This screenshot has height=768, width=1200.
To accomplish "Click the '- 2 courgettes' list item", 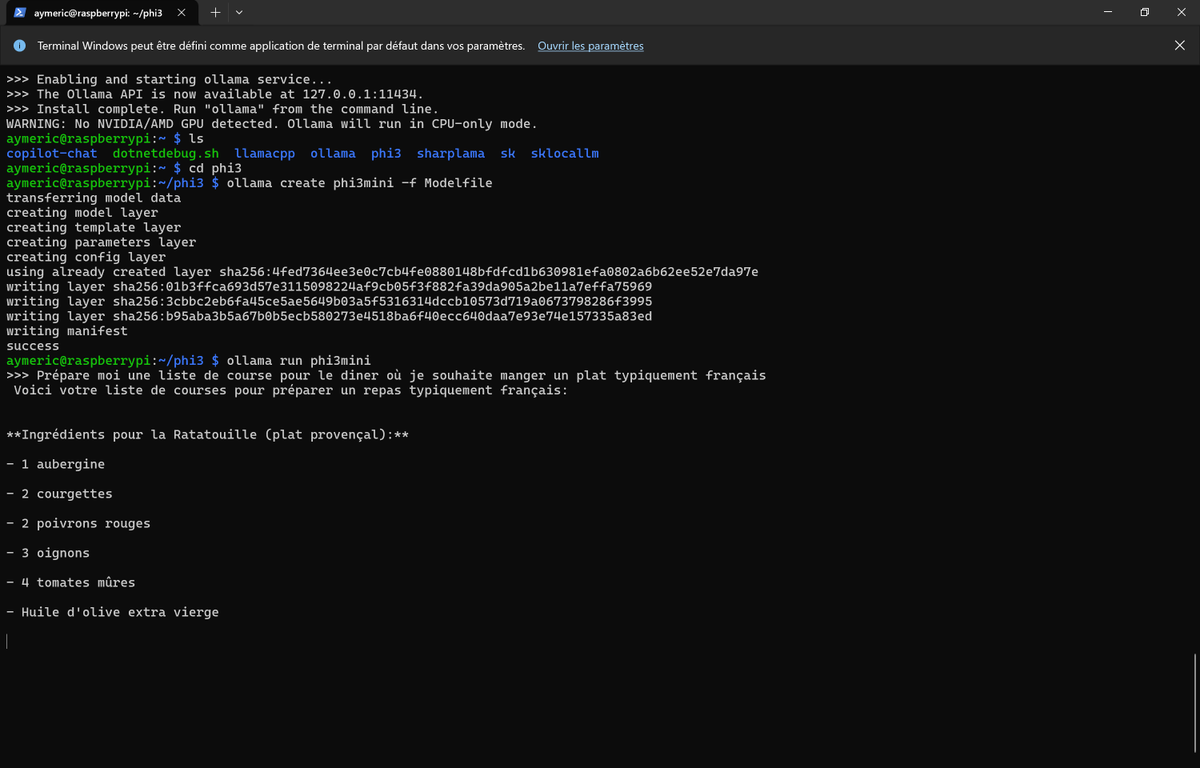I will (59, 494).
